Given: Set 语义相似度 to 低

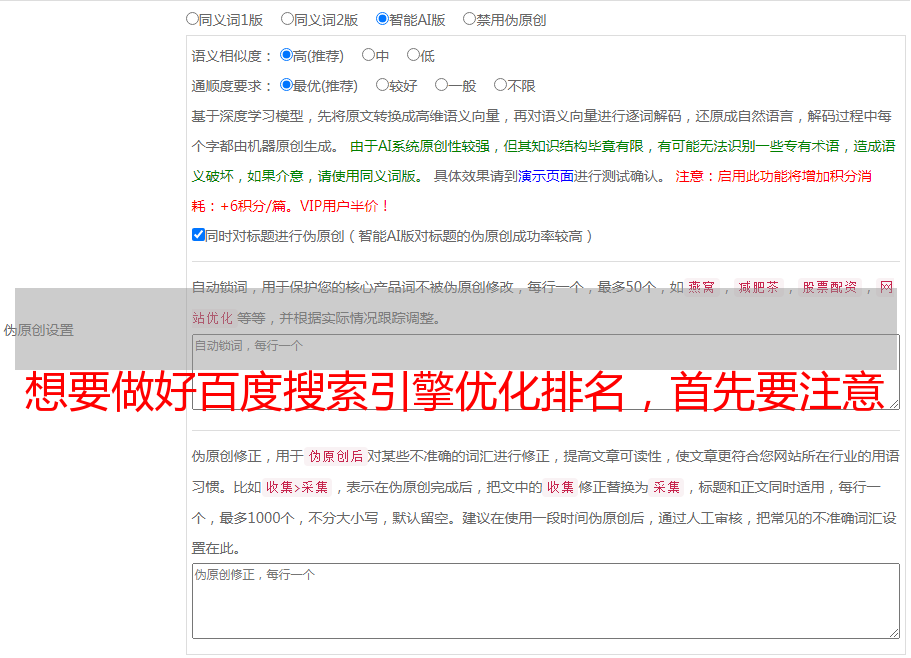Looking at the screenshot, I should coord(413,55).
